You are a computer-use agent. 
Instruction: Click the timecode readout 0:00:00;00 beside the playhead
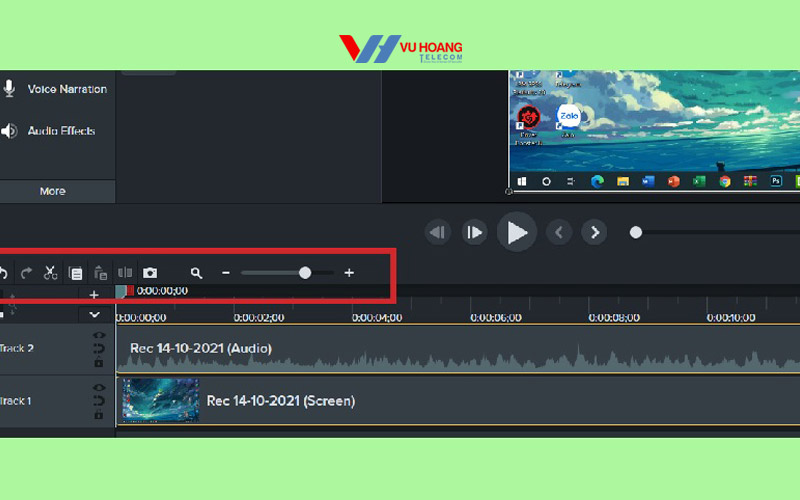point(162,291)
